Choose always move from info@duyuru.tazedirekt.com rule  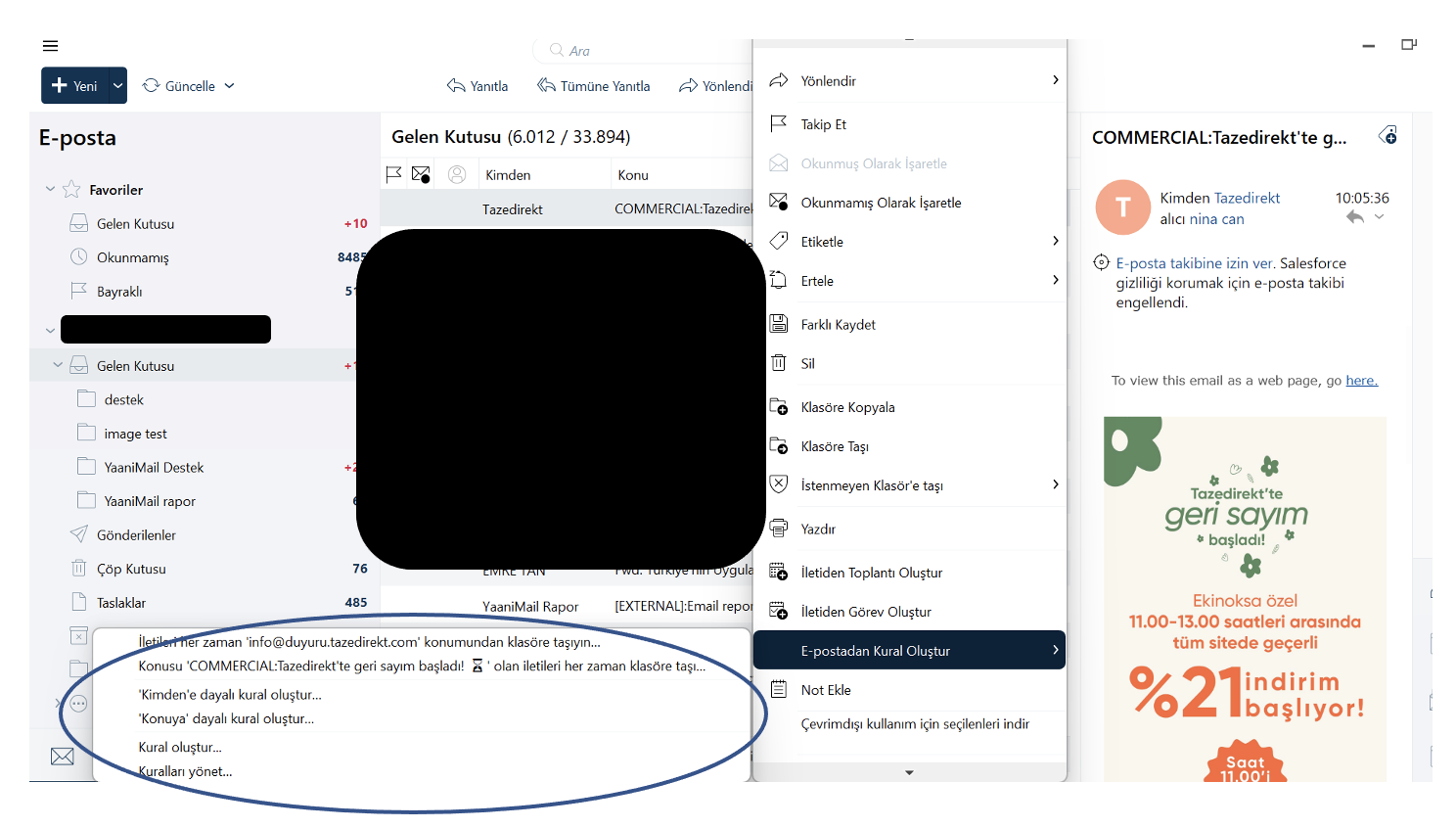[x=370, y=642]
